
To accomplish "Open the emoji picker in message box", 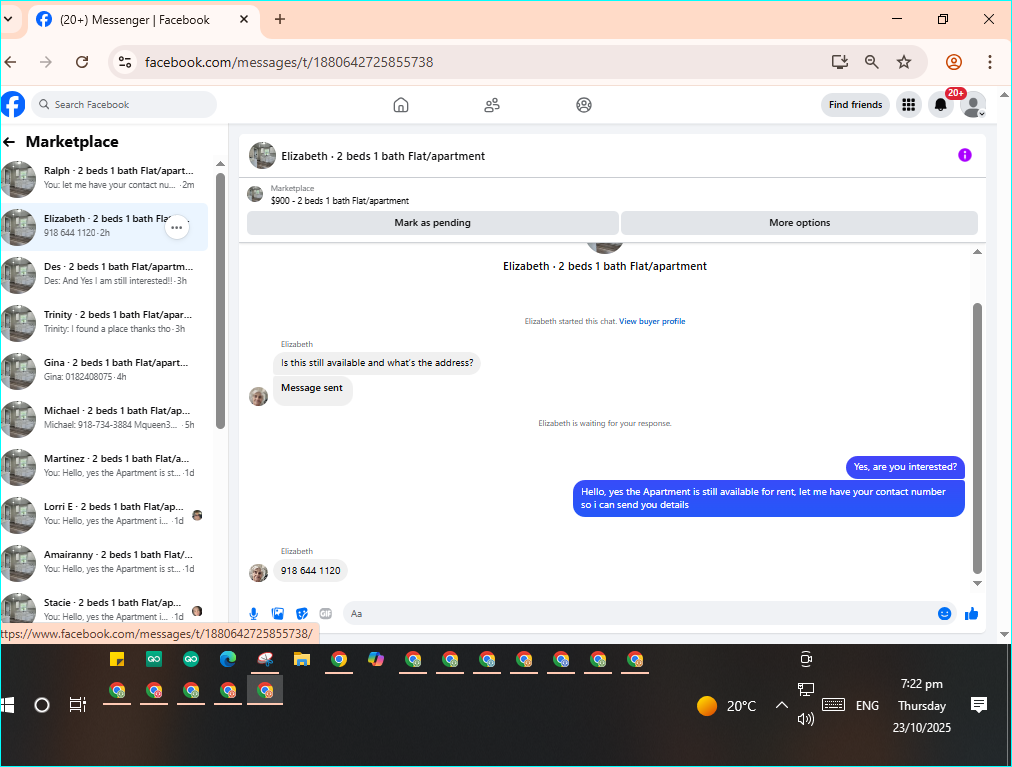I will (x=944, y=613).
